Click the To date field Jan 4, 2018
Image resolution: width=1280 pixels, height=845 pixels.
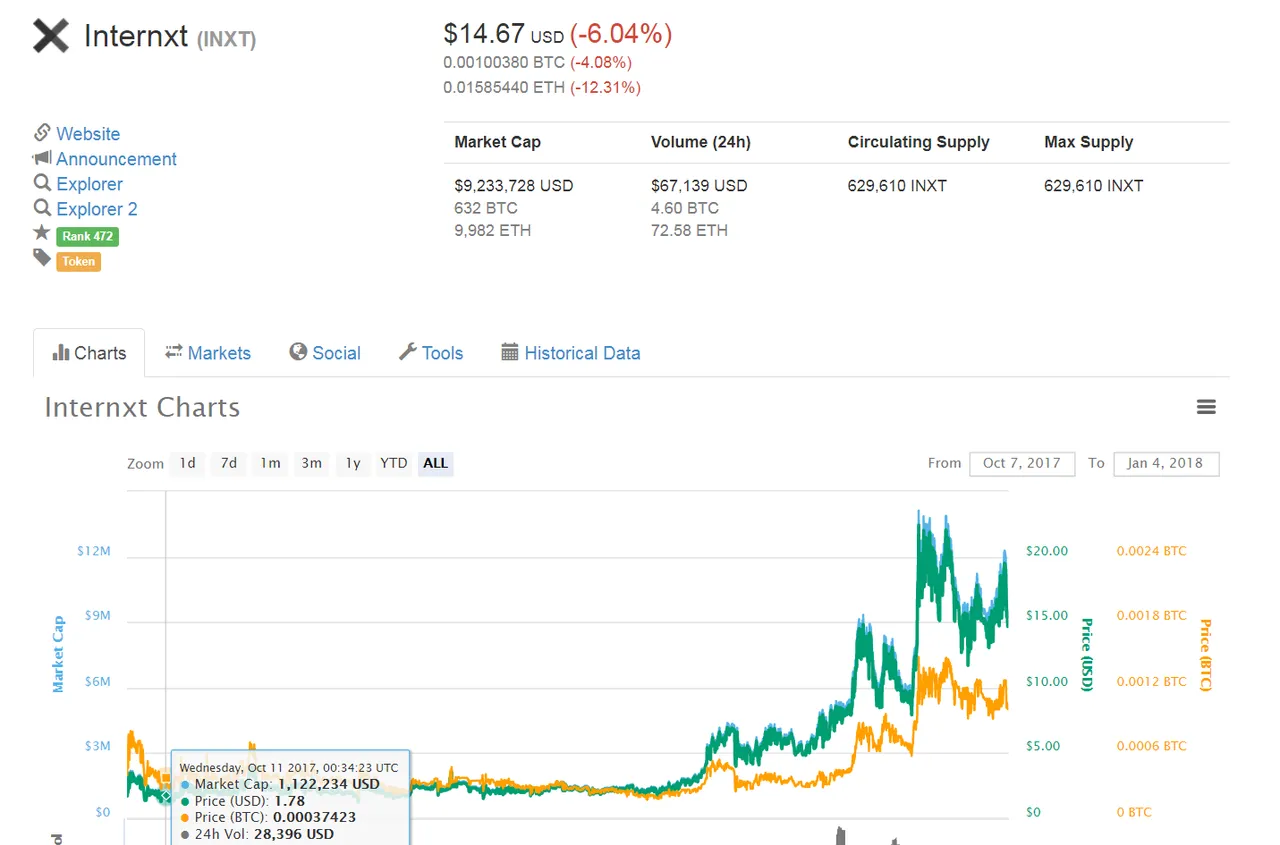pyautogui.click(x=1166, y=463)
